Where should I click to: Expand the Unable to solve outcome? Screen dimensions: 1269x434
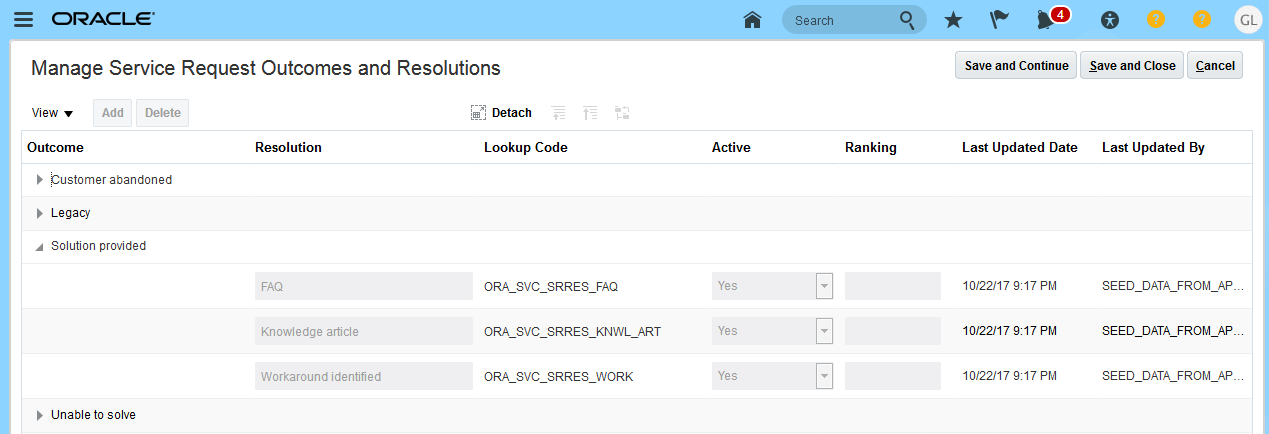[x=40, y=415]
